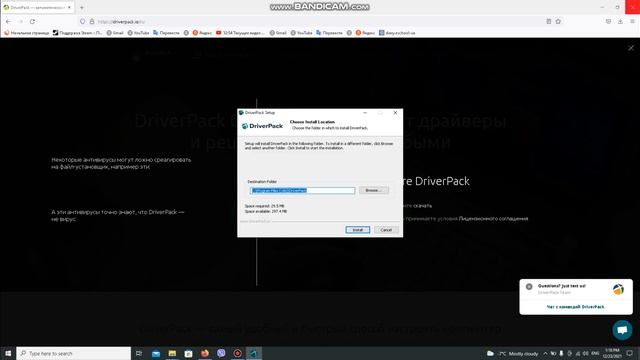
Task: Open the second YouTube bookmark
Action: click(x=301, y=33)
